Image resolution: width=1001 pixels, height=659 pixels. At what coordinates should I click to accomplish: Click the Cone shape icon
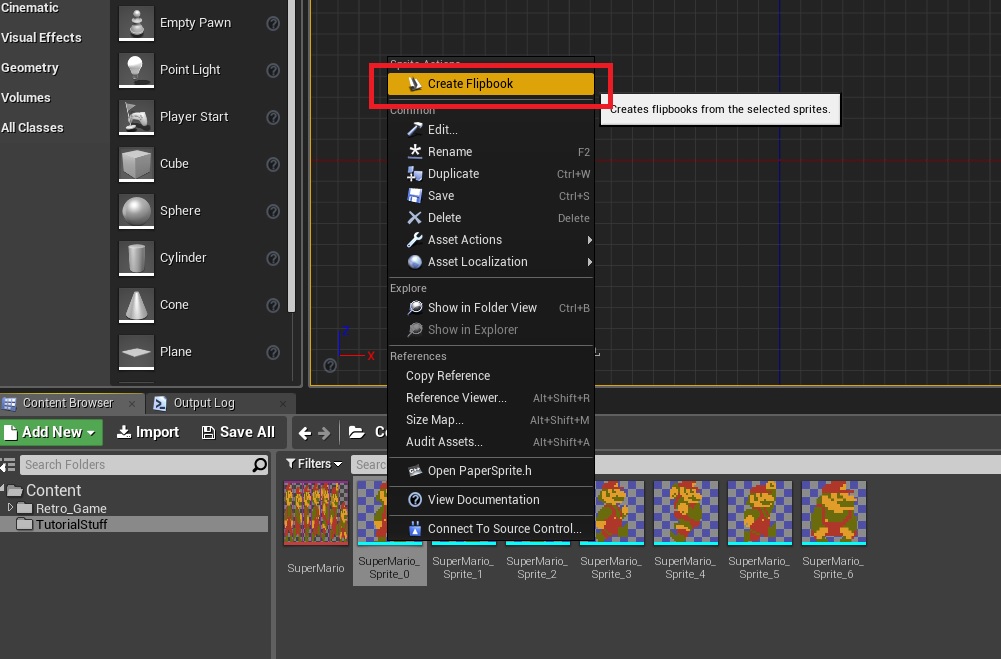tap(135, 305)
